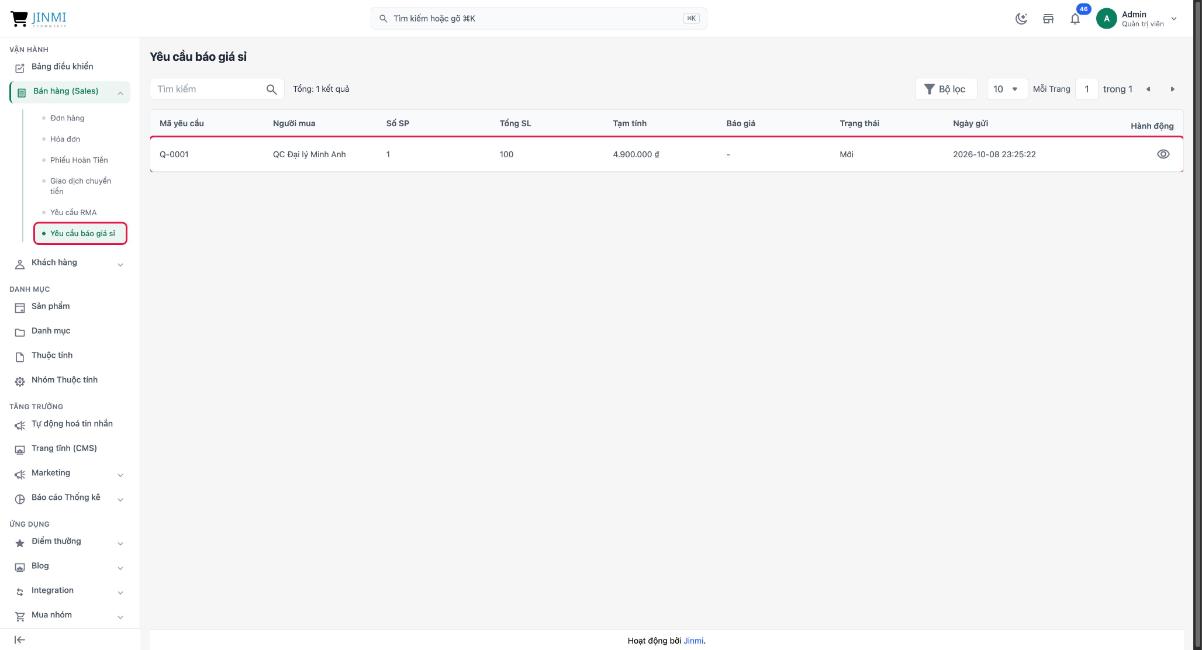Open the Admin account dropdown

[x=1136, y=18]
